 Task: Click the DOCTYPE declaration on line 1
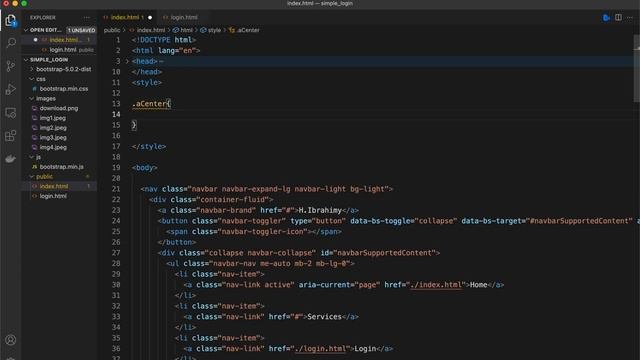(x=164, y=40)
